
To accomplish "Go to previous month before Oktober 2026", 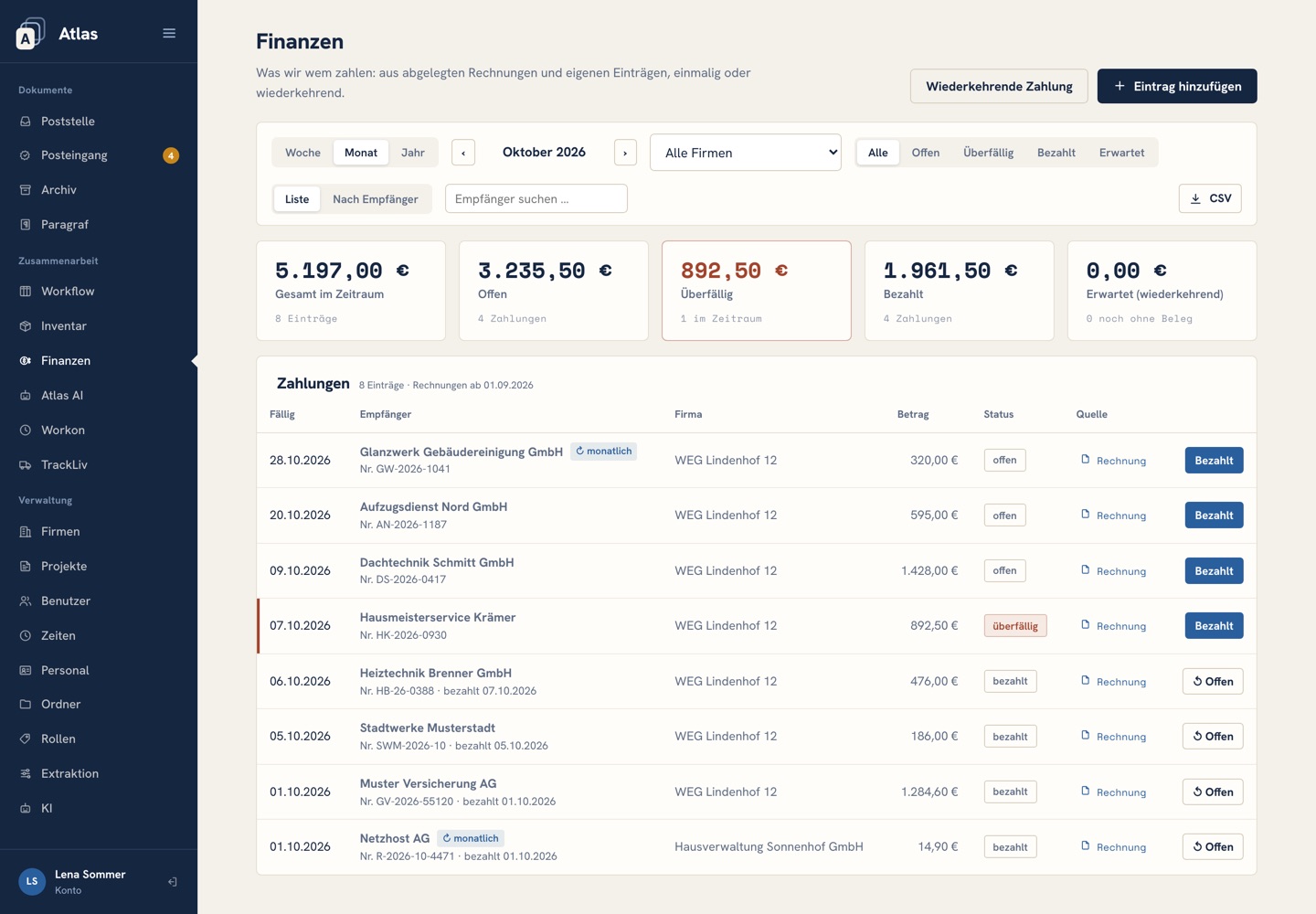I will coord(463,153).
